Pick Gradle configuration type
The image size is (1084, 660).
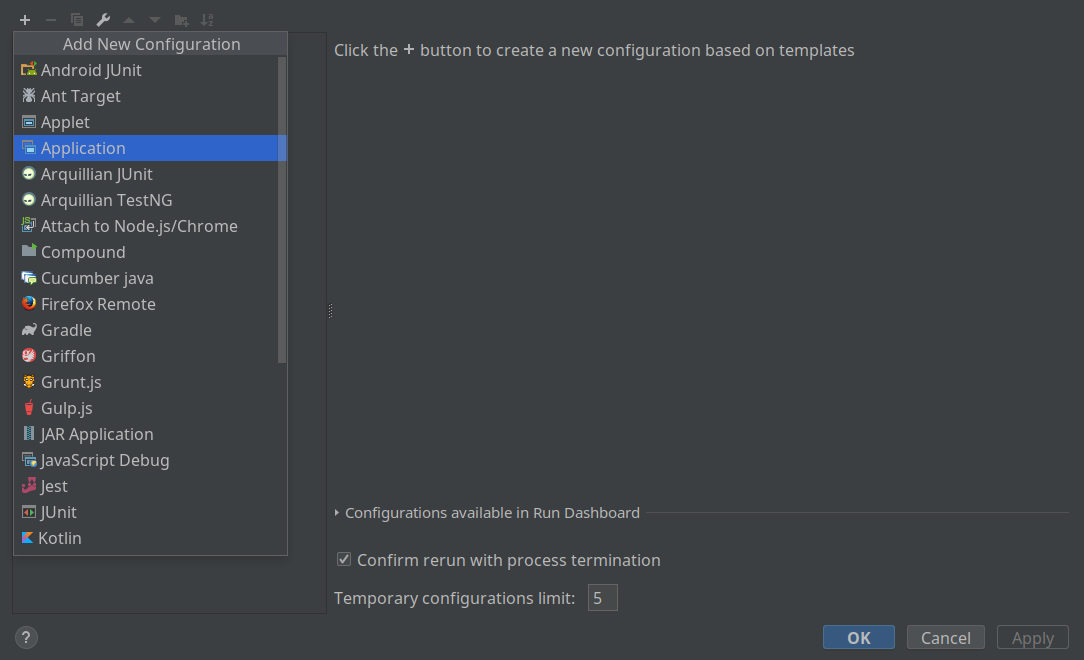coord(146,330)
